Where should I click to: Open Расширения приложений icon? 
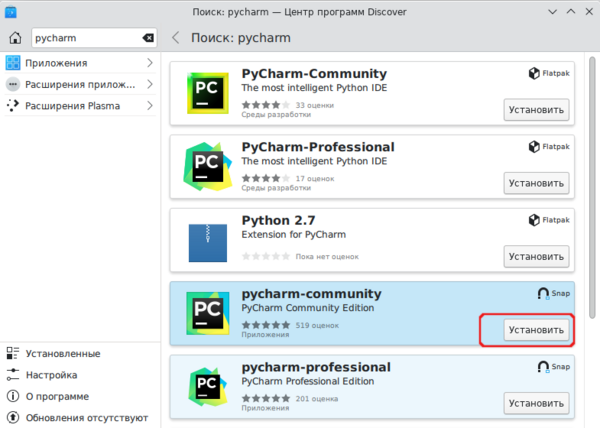click(13, 84)
